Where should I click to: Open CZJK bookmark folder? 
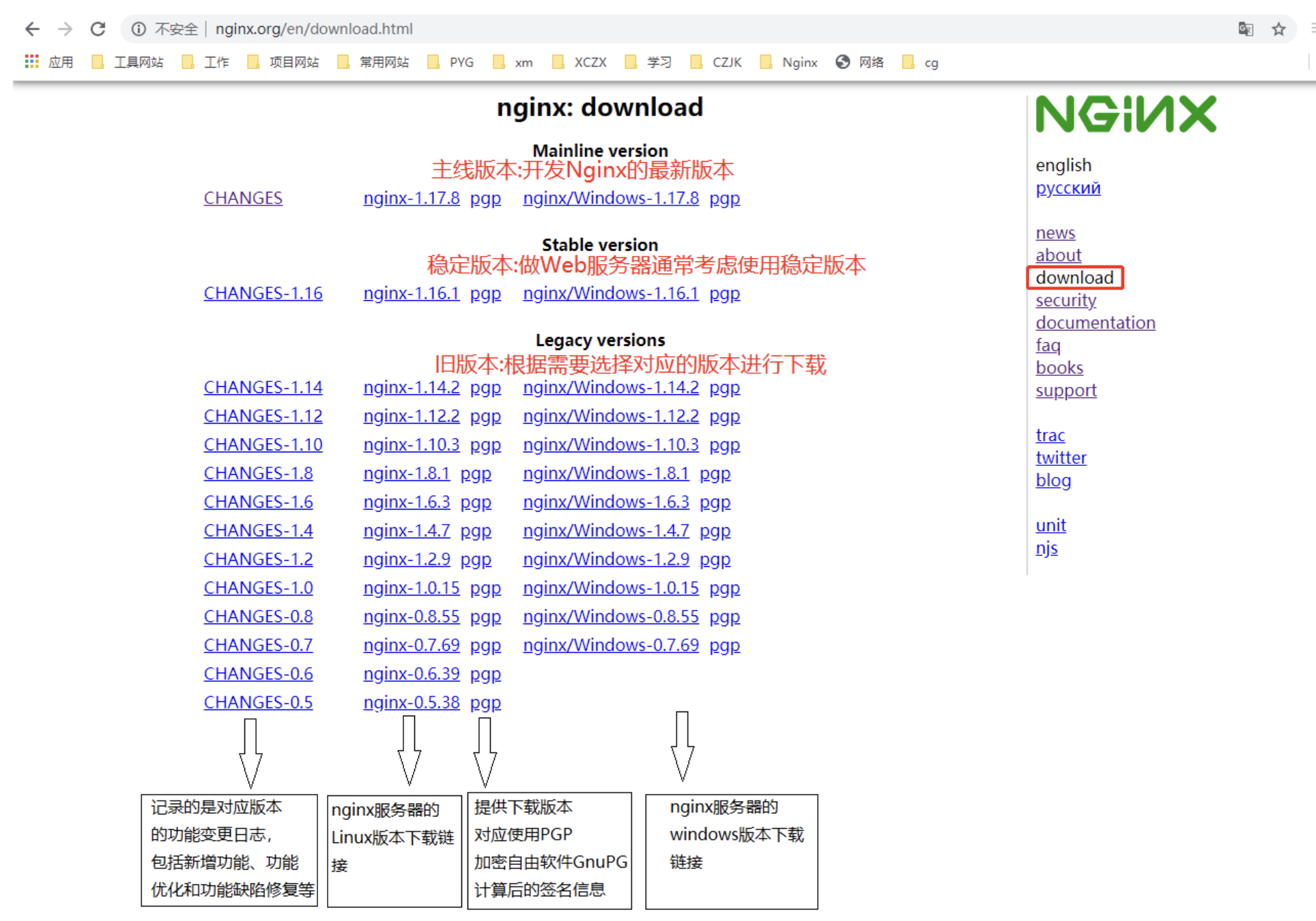(x=716, y=62)
